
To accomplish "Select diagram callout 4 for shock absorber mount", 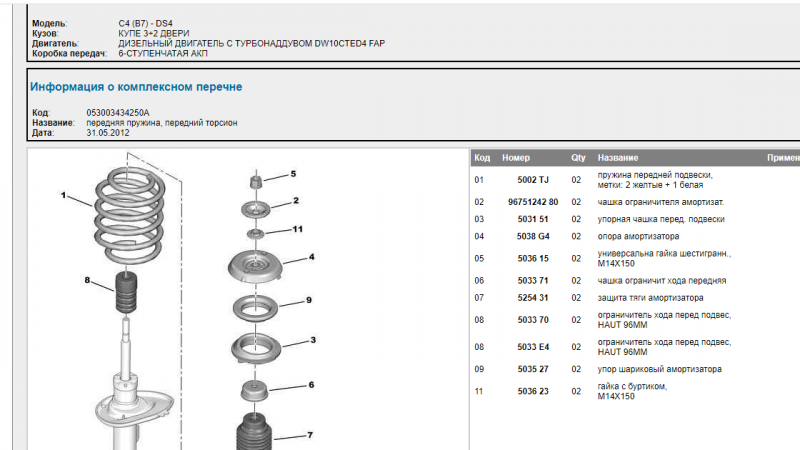I will [311, 257].
